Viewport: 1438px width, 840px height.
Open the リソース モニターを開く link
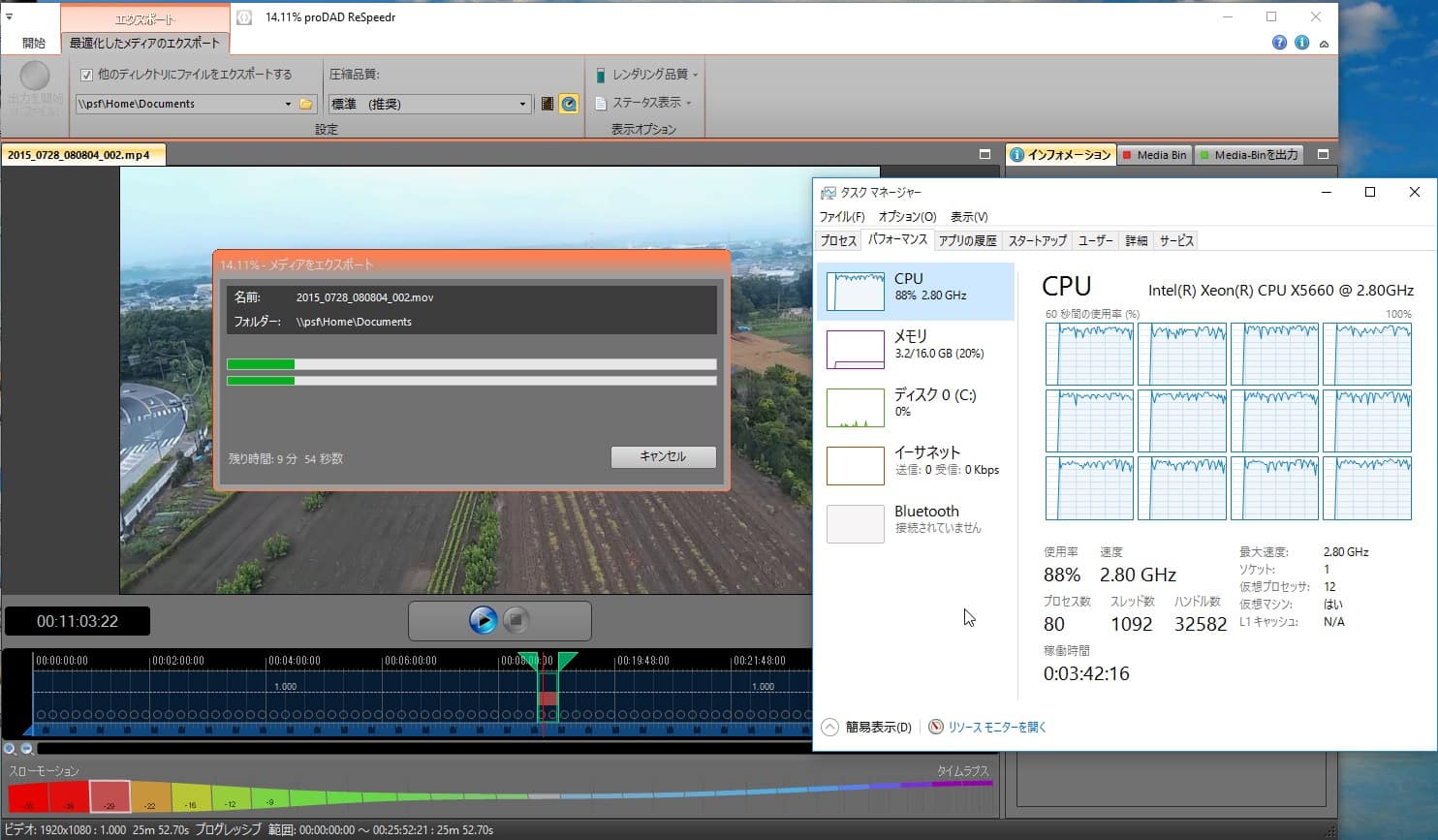tap(996, 727)
